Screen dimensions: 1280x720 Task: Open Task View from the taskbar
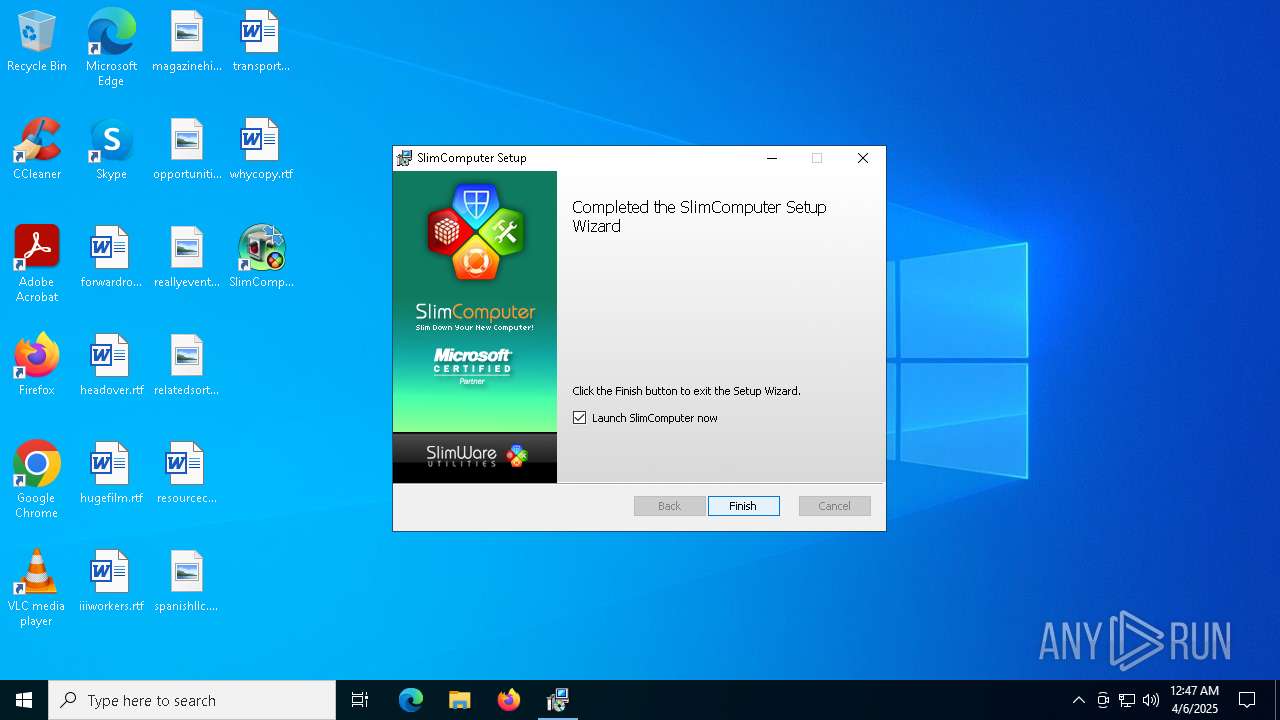(360, 700)
